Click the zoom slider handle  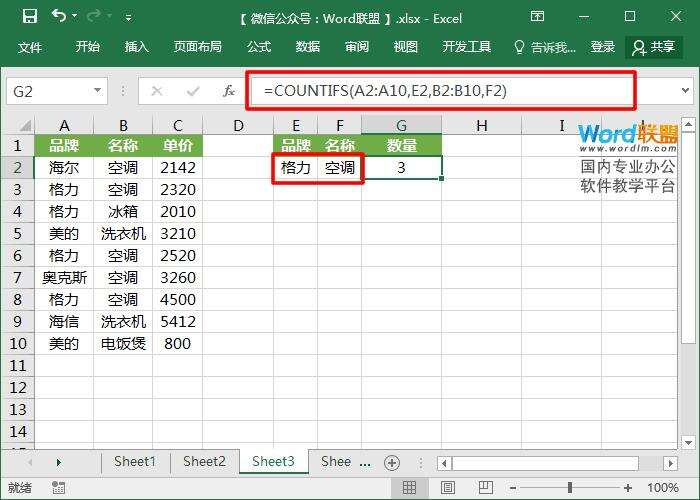(570, 488)
